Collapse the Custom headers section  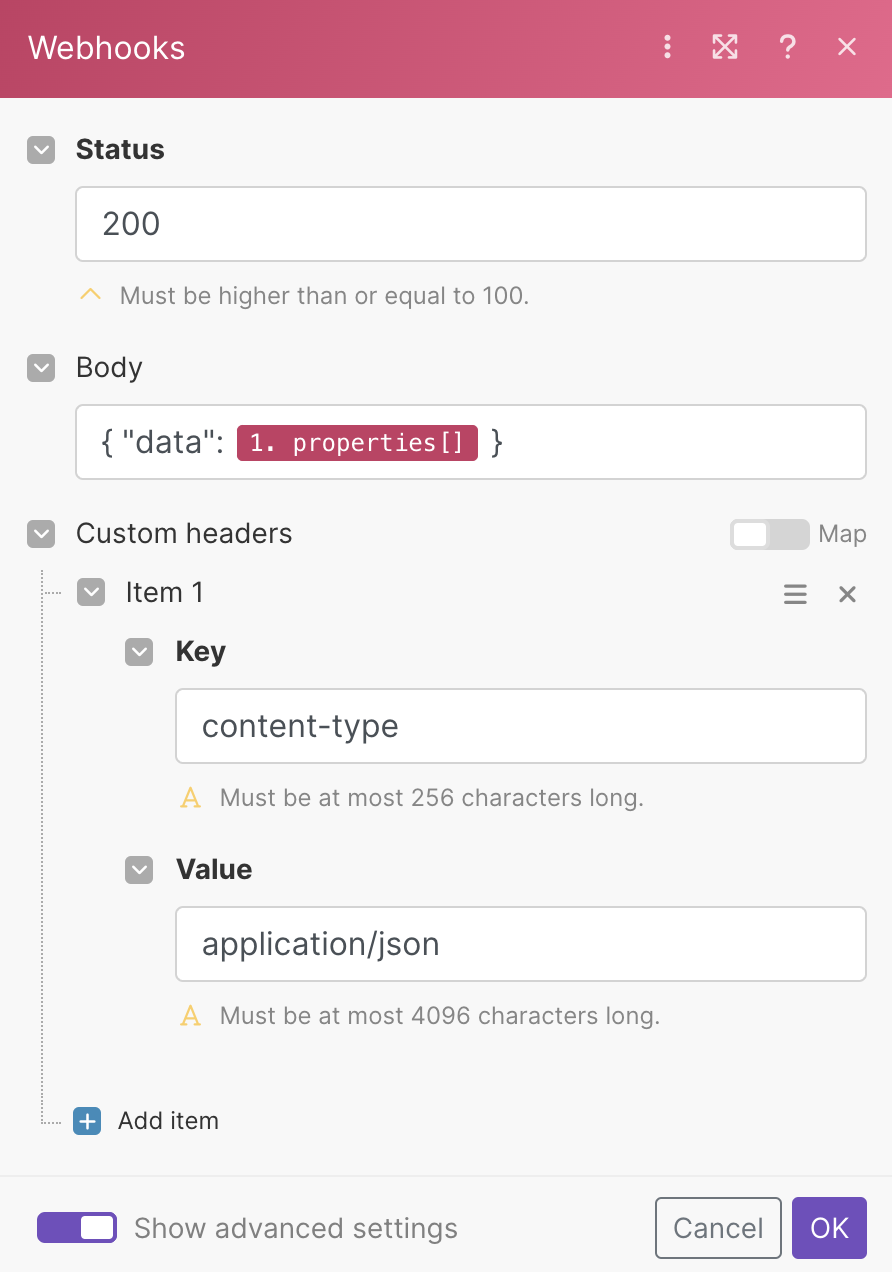pos(41,534)
